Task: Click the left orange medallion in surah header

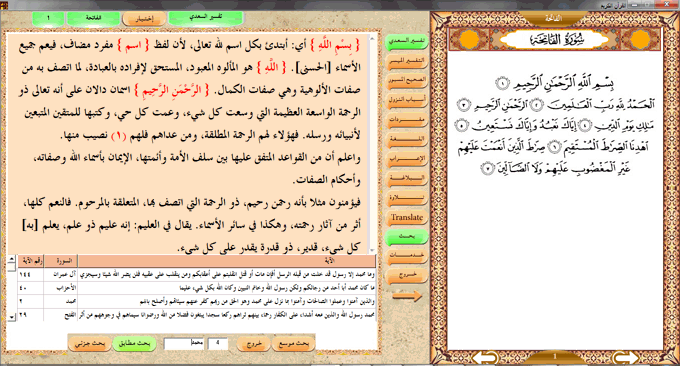Action: pos(468,40)
